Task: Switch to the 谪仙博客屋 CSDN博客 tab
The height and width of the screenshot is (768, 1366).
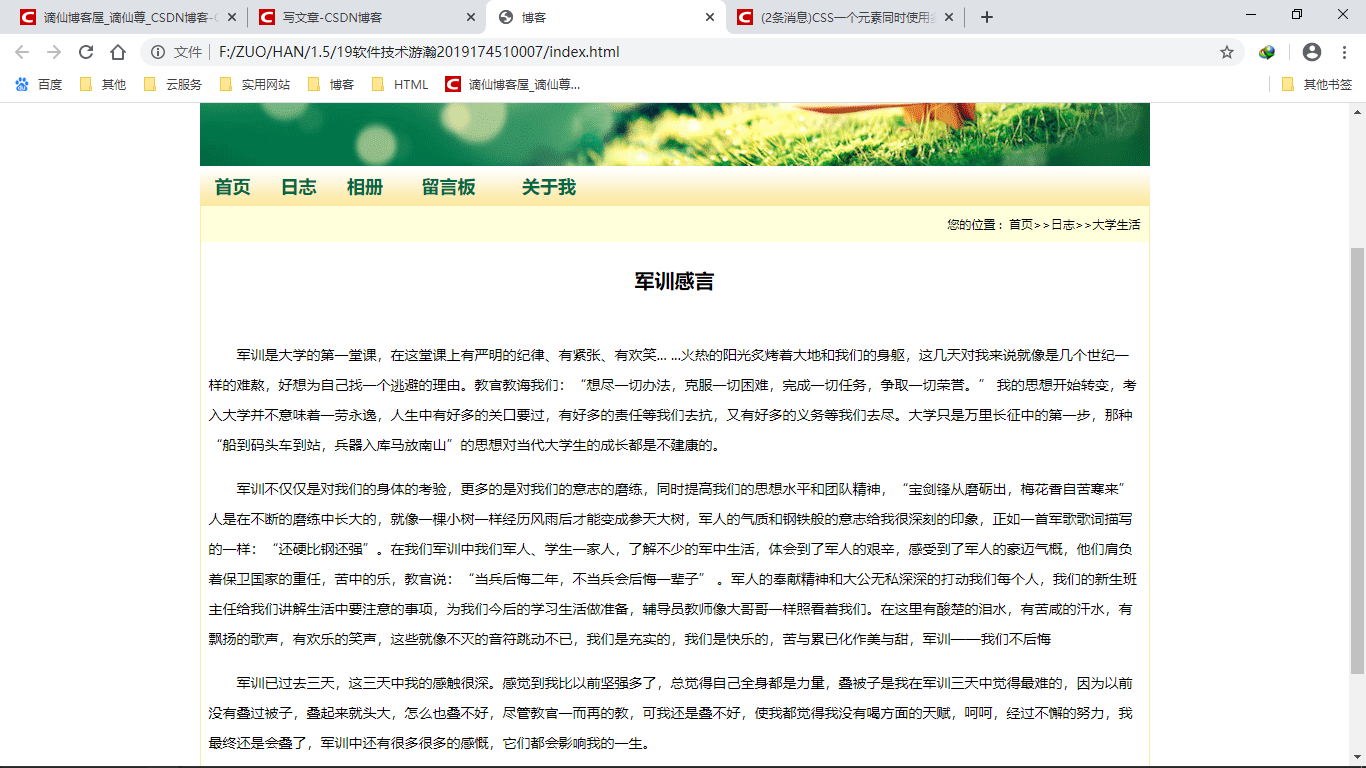Action: click(x=127, y=17)
